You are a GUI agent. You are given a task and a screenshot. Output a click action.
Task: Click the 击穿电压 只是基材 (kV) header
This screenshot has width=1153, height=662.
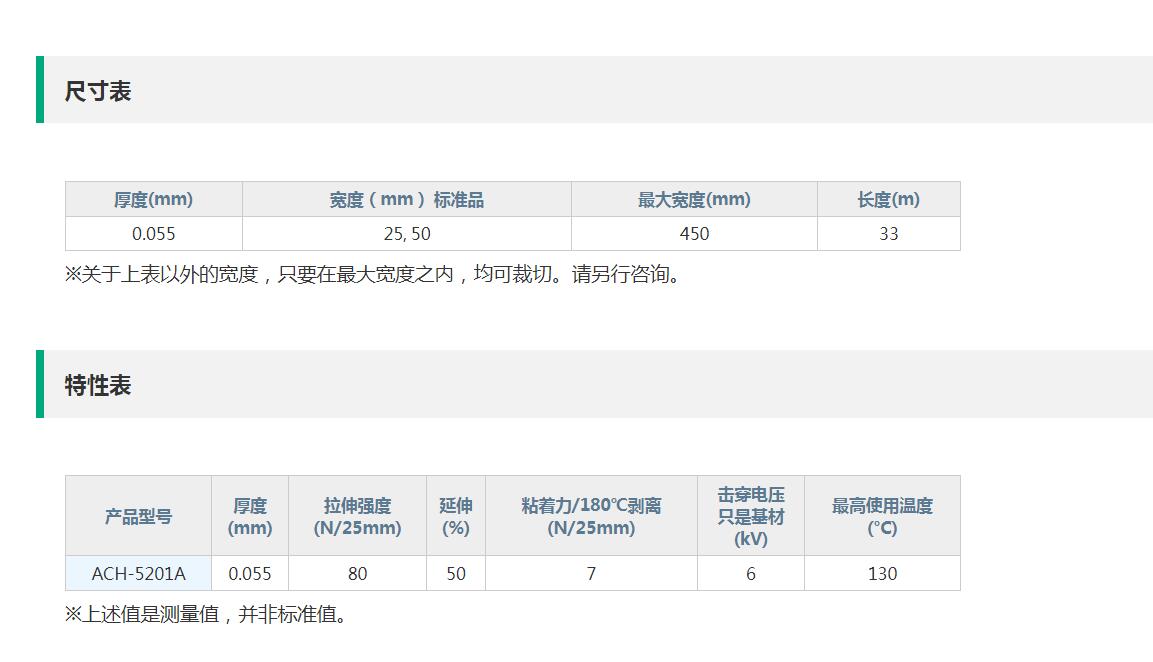[751, 516]
